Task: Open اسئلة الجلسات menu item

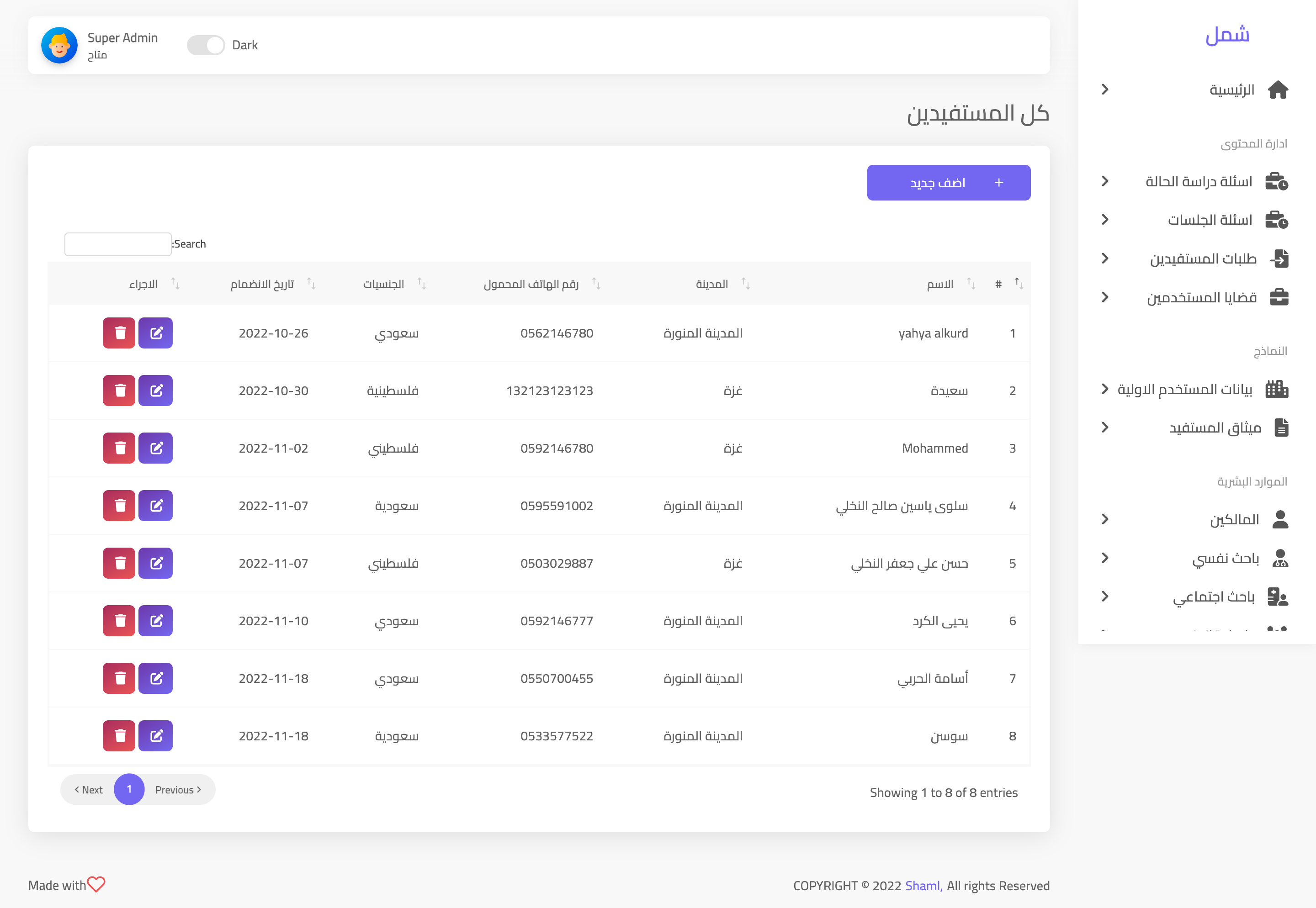Action: 1210,220
